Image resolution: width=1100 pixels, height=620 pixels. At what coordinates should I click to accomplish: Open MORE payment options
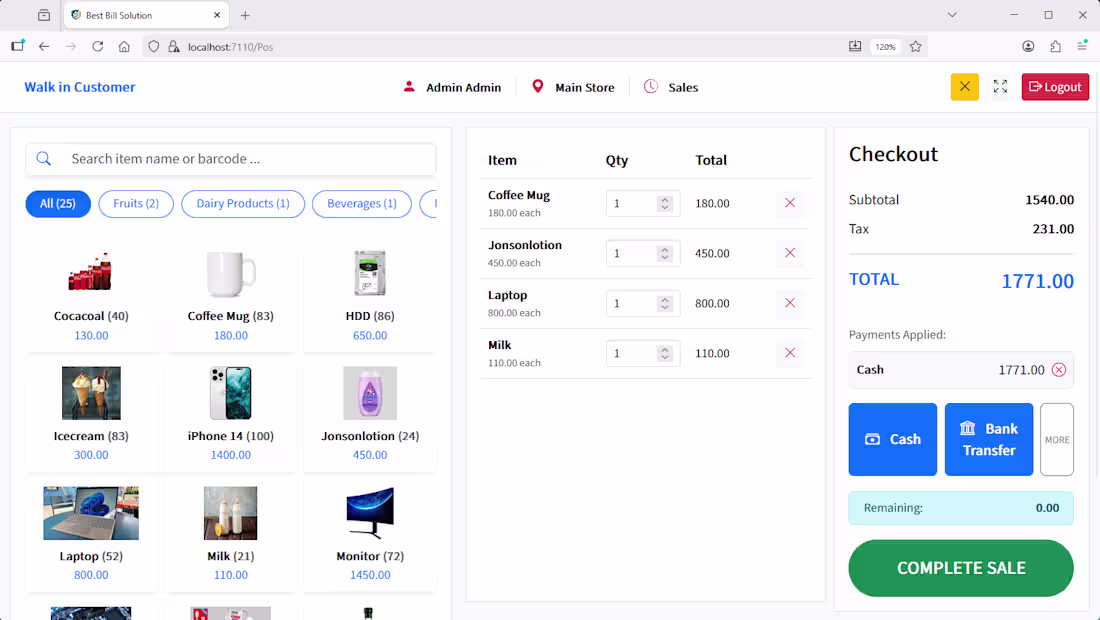coord(1057,439)
